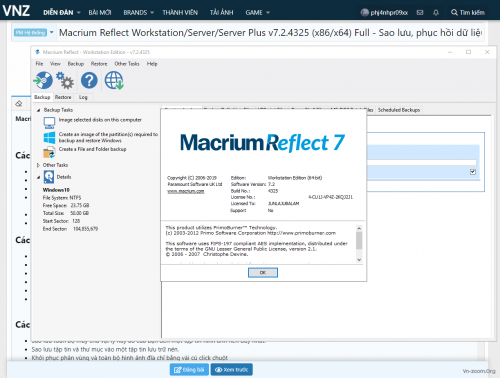Collapse the Details tree section
The image size is (500, 378).
pos(38,177)
